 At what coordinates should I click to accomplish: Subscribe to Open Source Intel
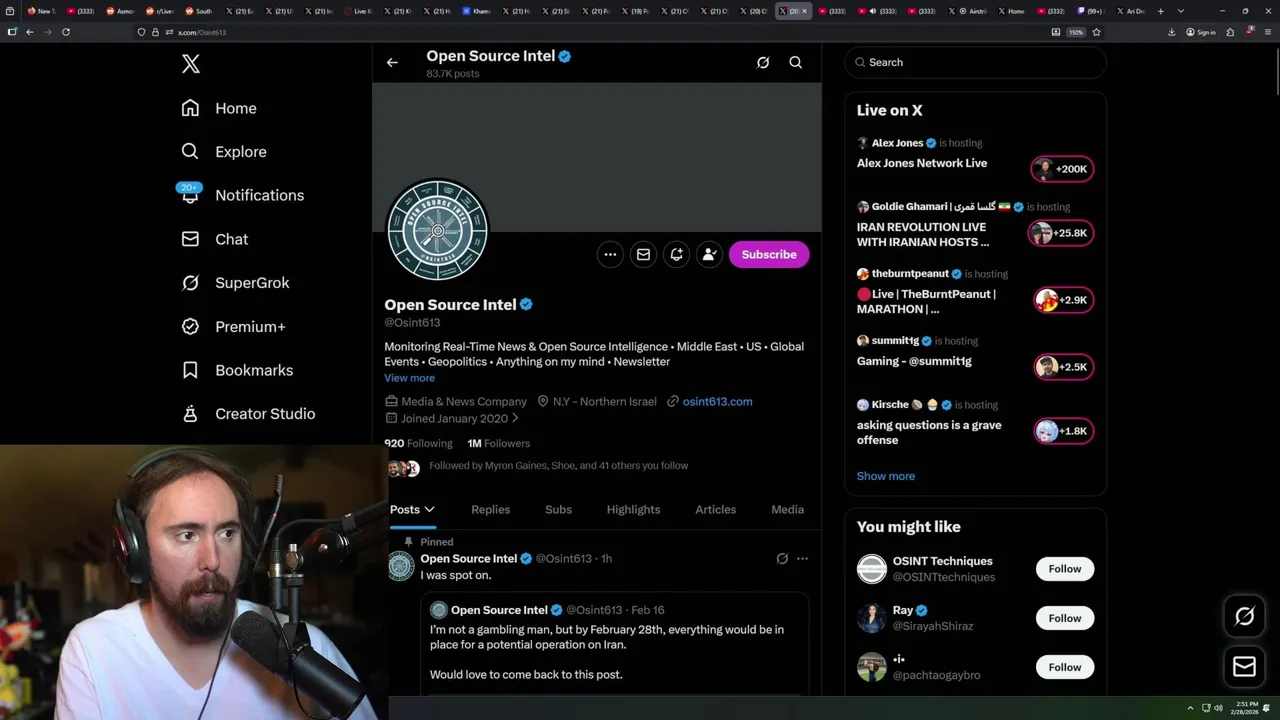click(769, 254)
